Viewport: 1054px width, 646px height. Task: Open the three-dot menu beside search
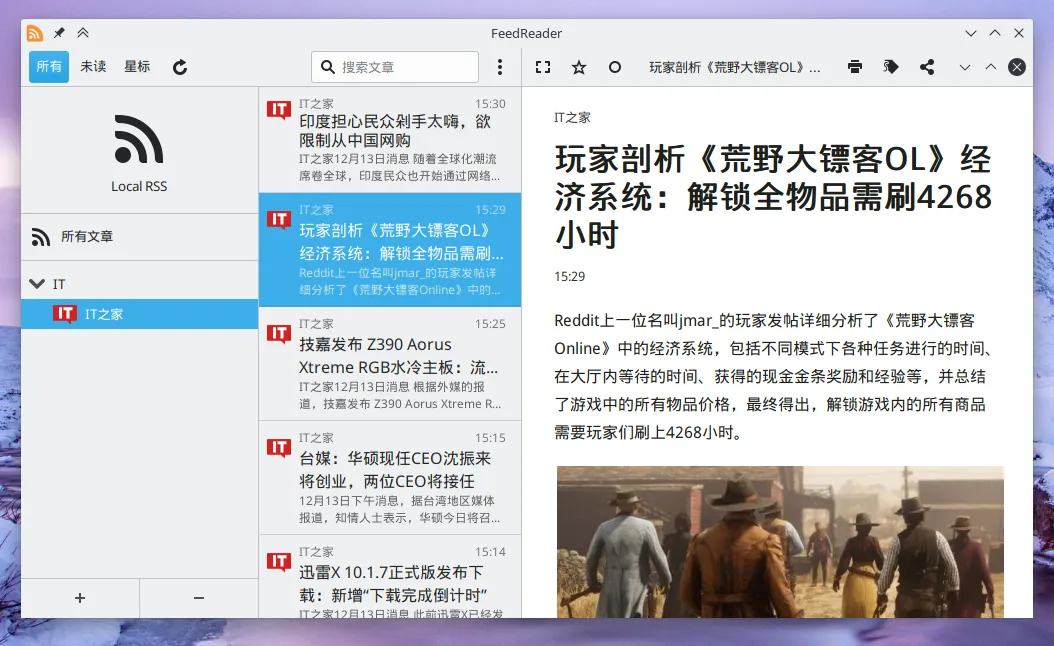pos(499,67)
